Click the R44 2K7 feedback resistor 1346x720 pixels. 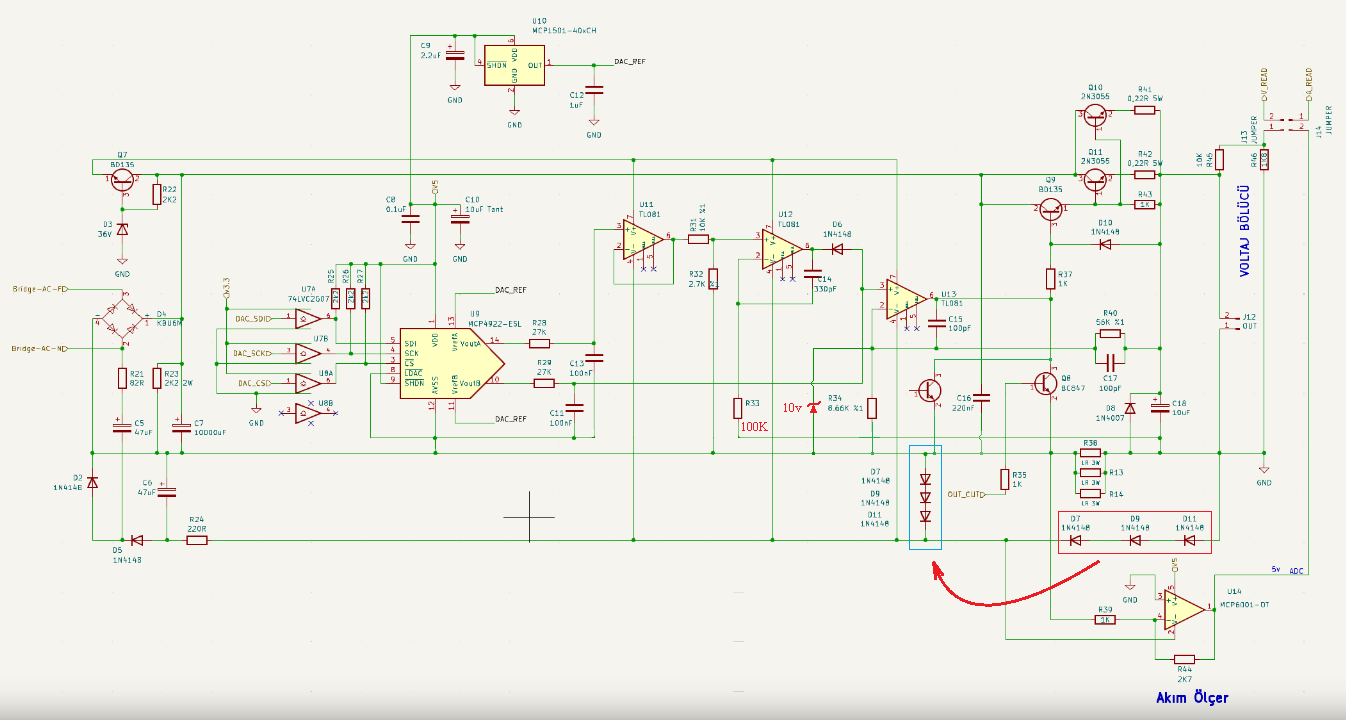(x=1183, y=659)
